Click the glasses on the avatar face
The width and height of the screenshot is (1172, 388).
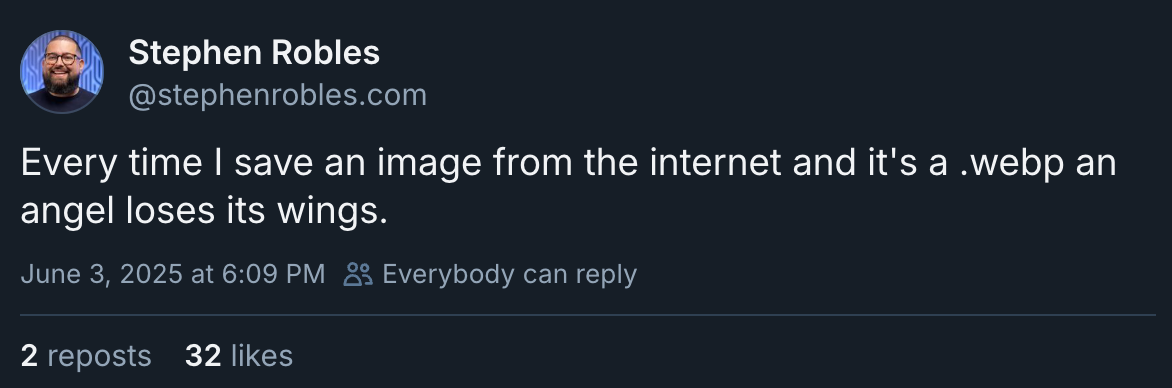click(x=61, y=58)
